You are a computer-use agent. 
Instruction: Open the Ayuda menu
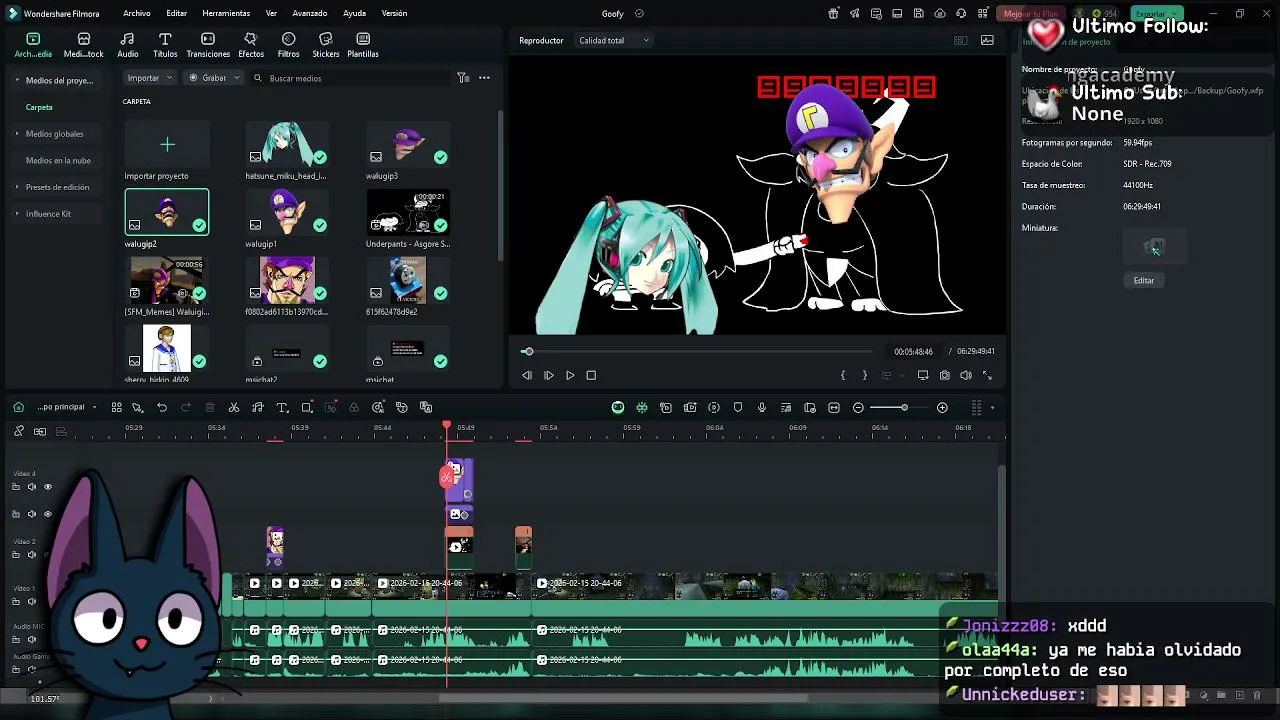(354, 13)
